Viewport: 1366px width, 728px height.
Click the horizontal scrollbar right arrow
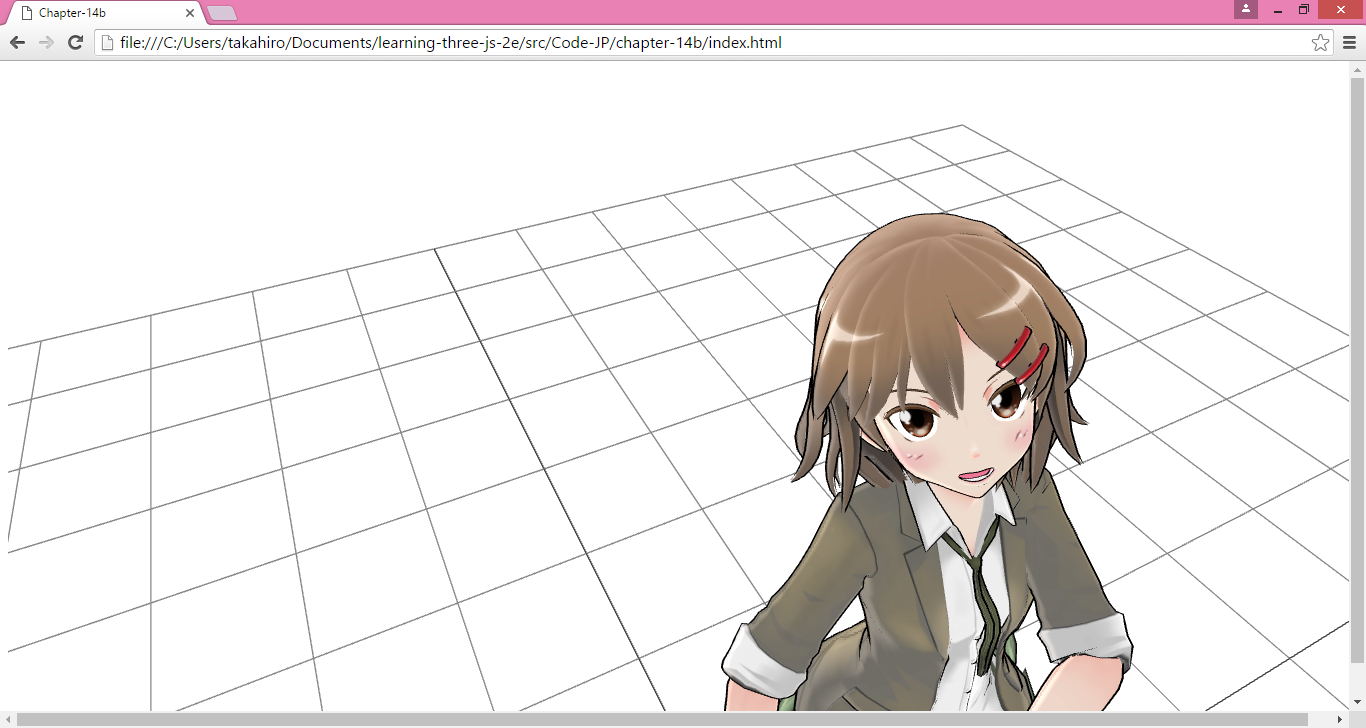click(1340, 720)
